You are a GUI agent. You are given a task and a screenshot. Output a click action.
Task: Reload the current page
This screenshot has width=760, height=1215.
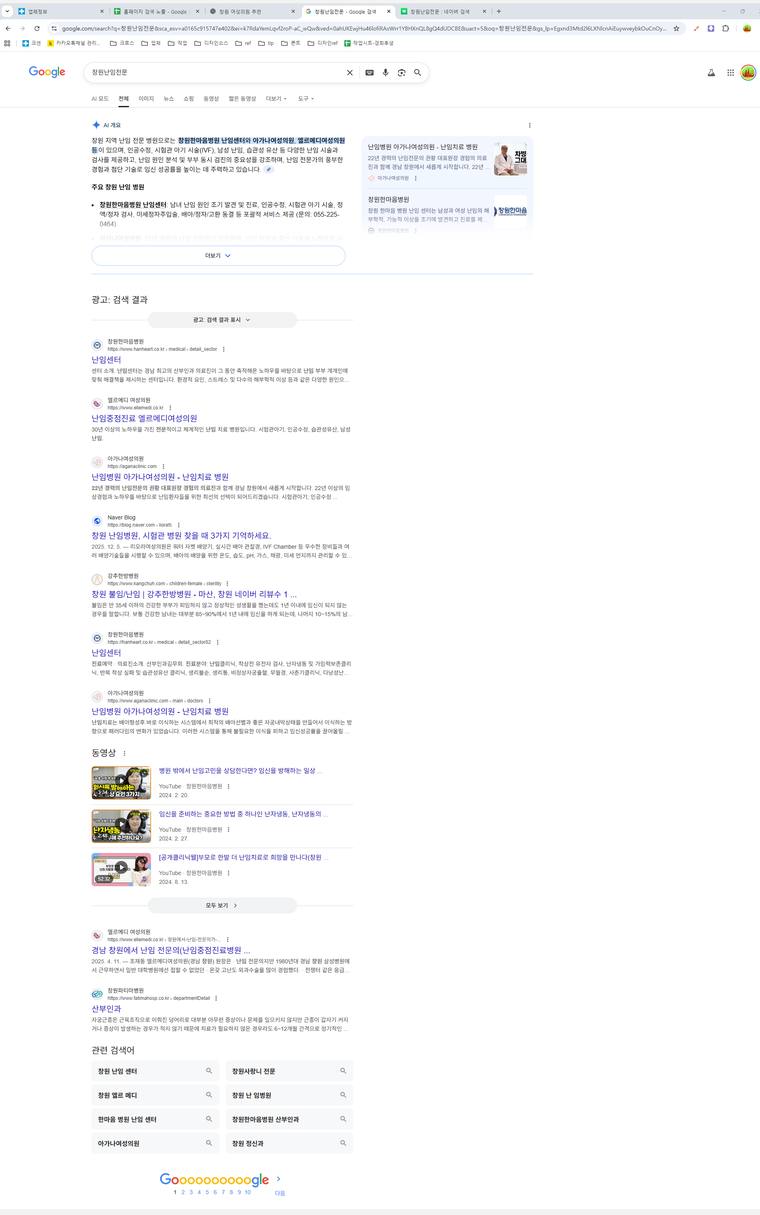(37, 28)
